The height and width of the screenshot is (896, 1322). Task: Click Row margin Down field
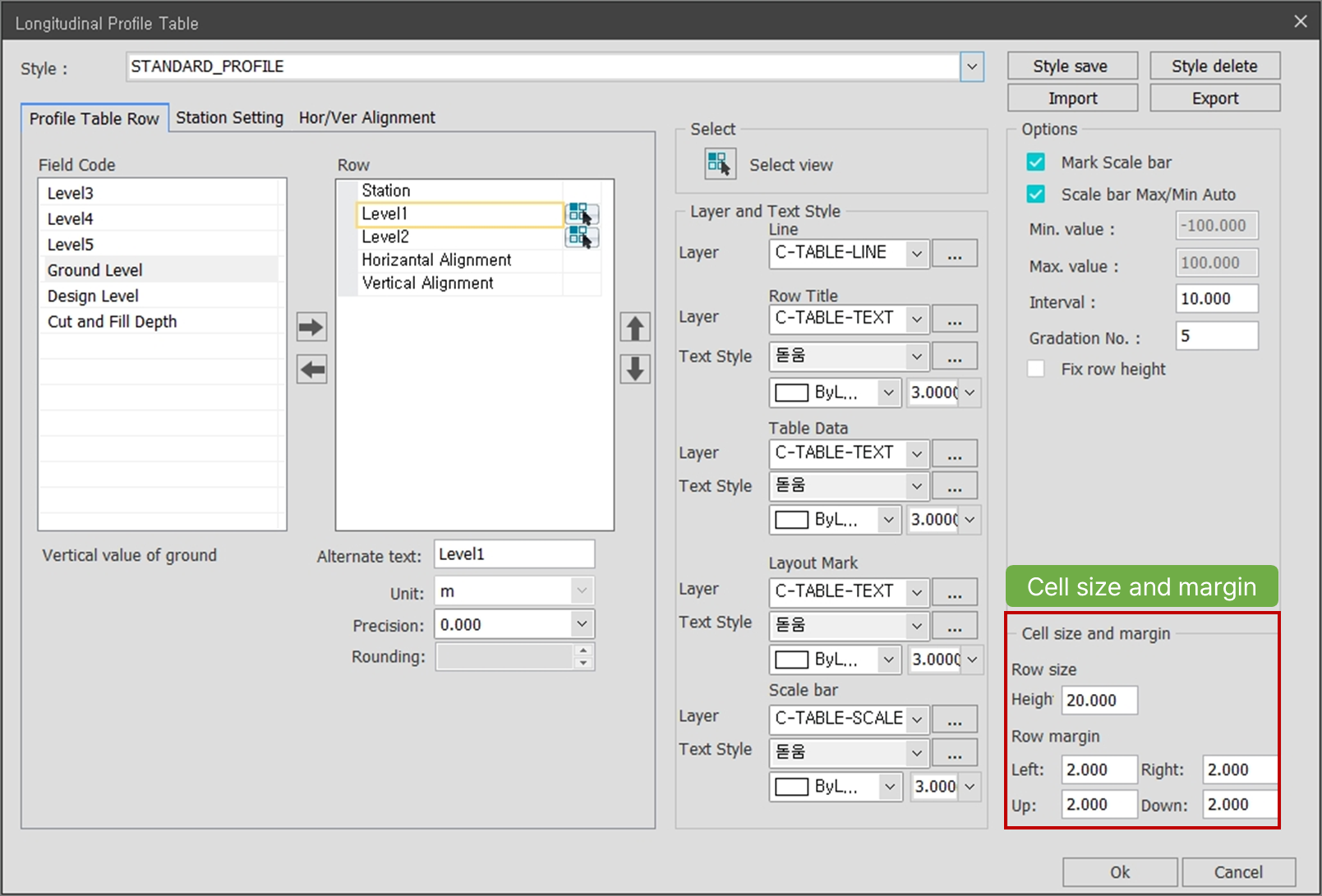point(1240,804)
